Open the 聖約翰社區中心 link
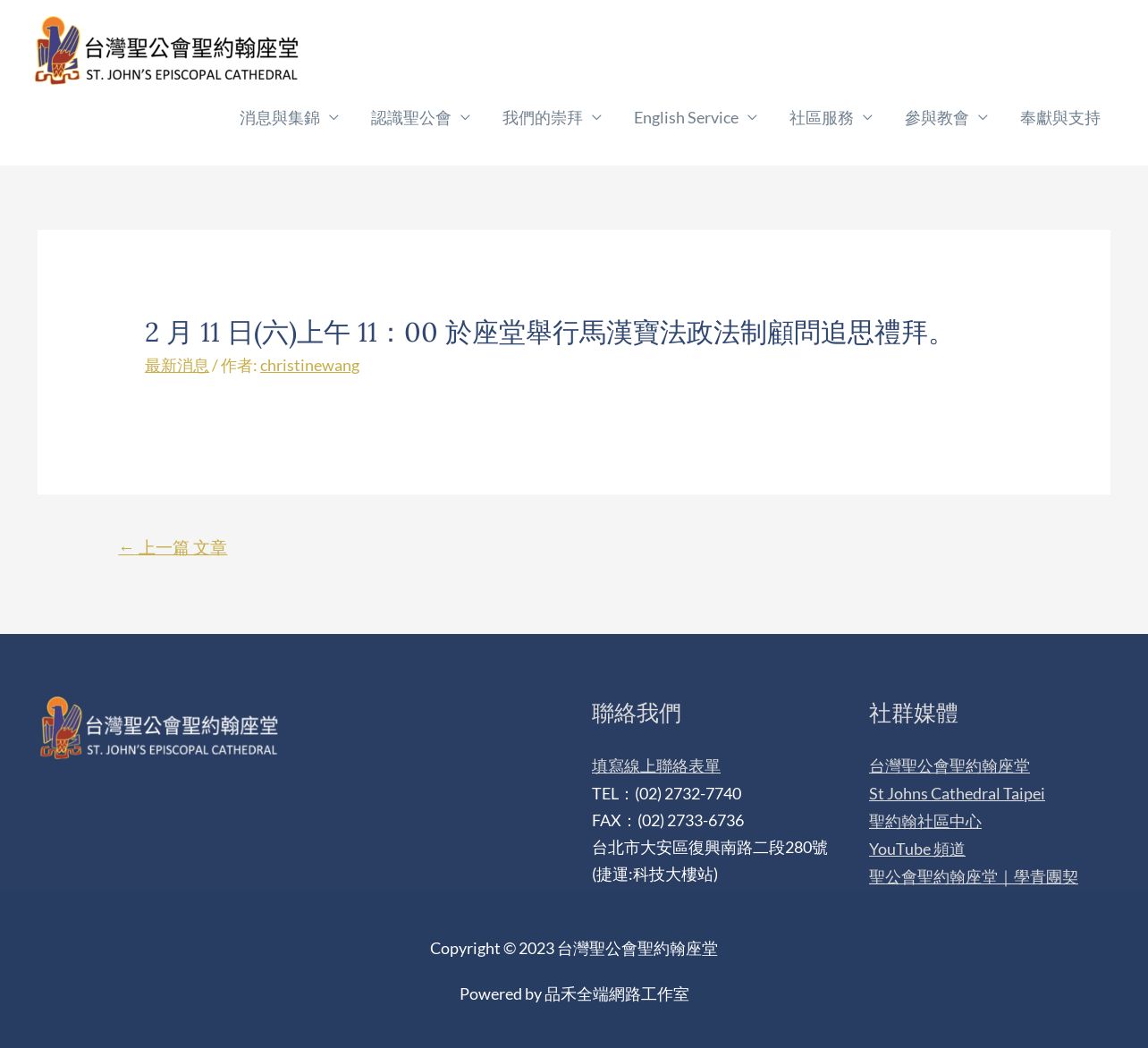 click(x=925, y=821)
